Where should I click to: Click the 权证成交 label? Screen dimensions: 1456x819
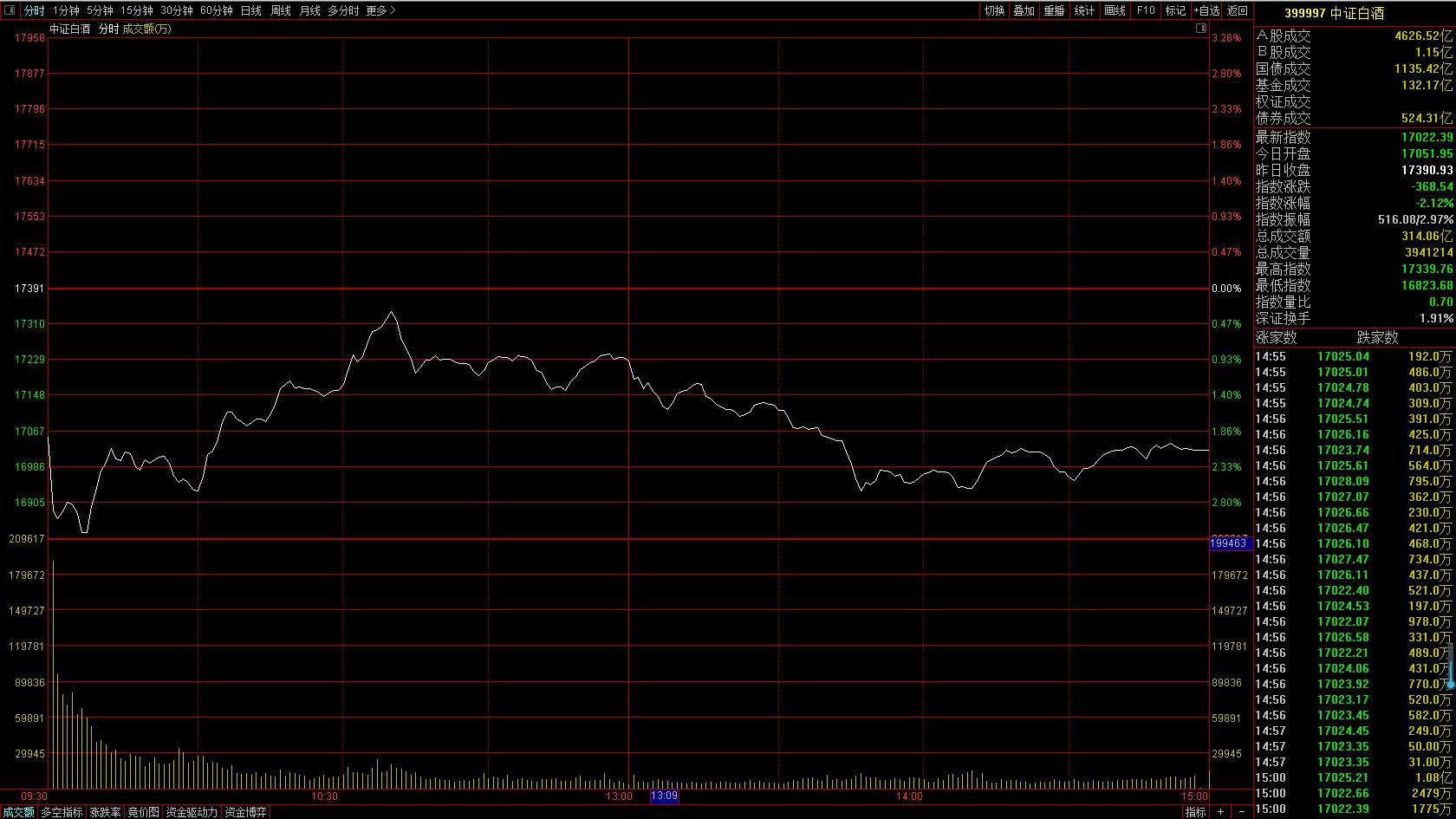[x=1284, y=101]
